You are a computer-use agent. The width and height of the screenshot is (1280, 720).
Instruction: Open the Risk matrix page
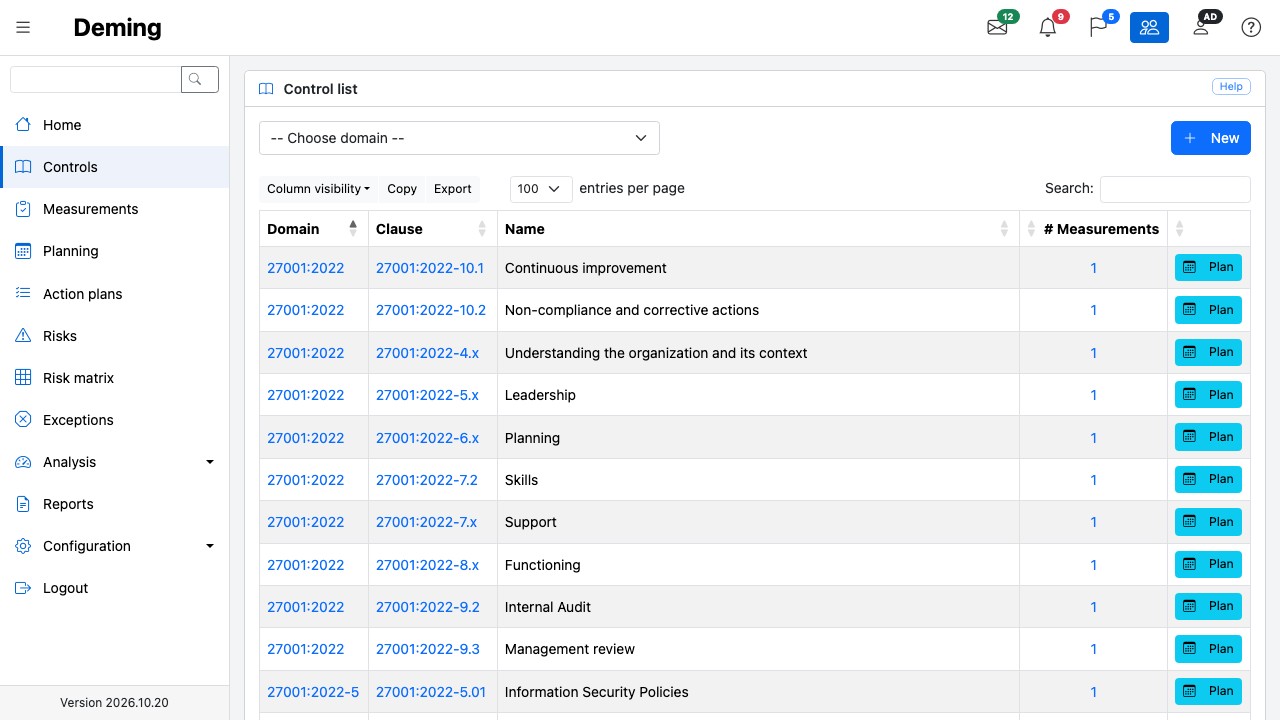115,378
